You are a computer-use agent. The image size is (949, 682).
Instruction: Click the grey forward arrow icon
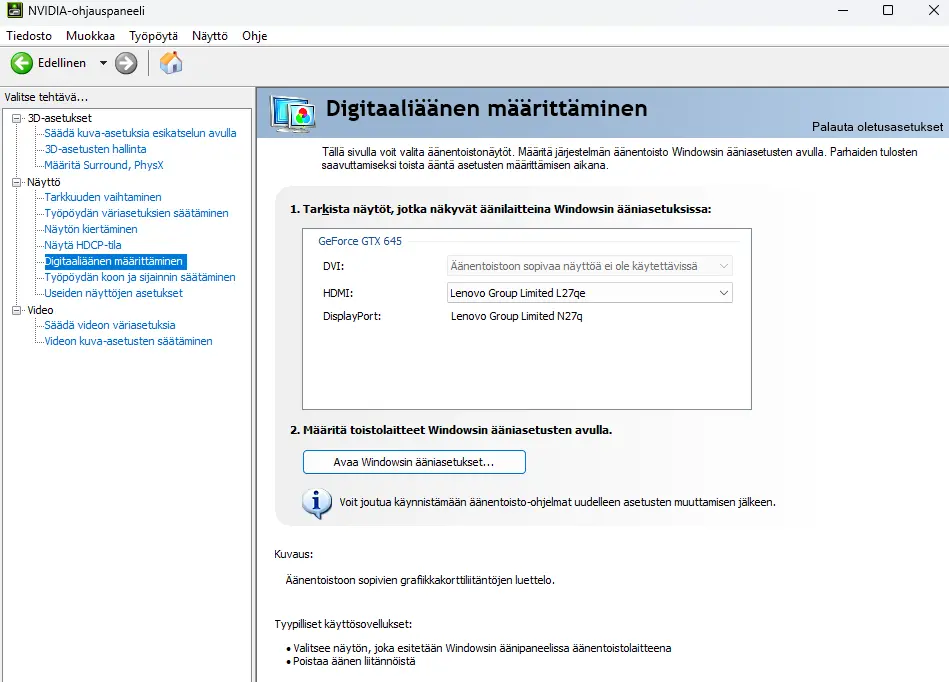click(126, 63)
